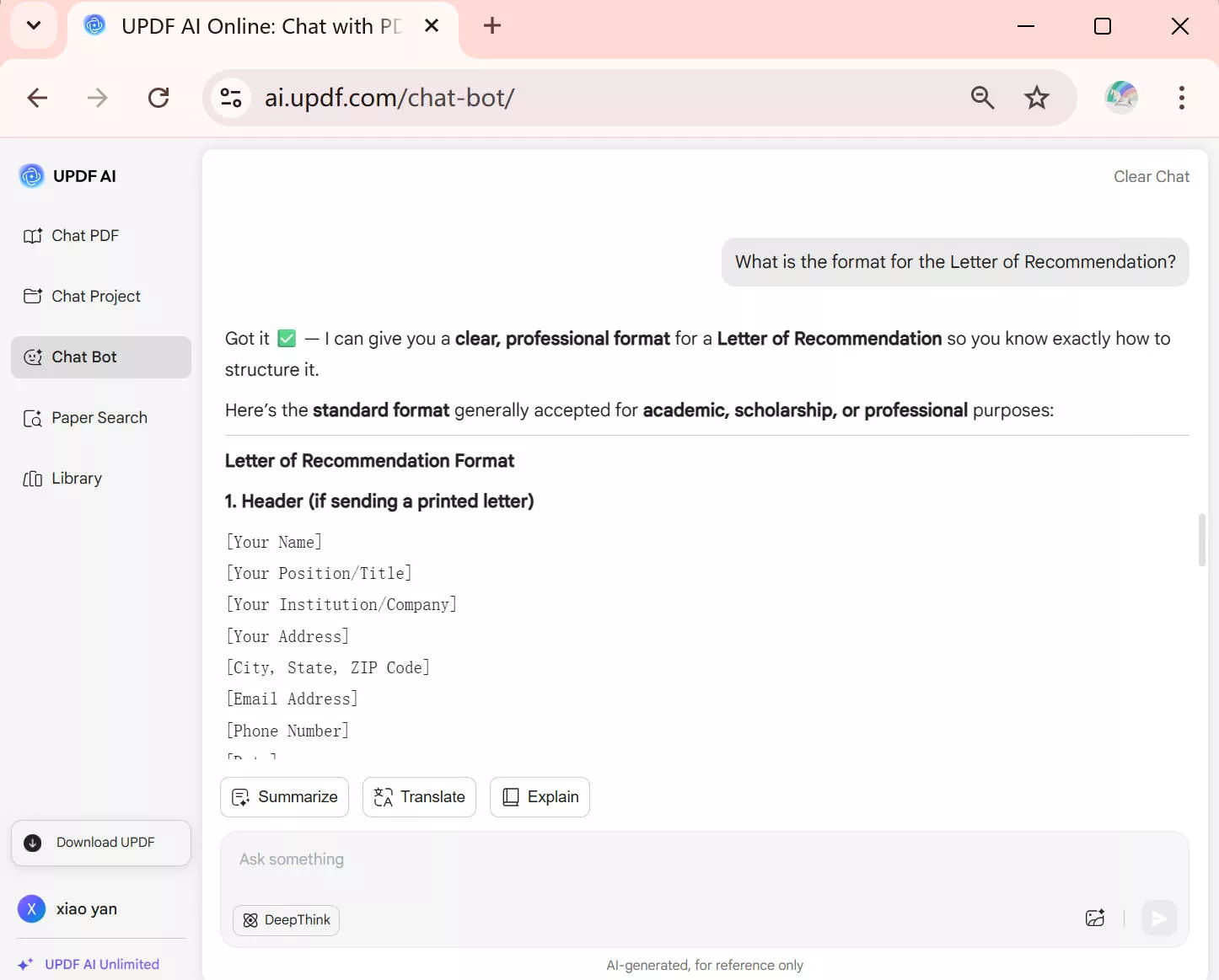Minimize the browser window
The height and width of the screenshot is (980, 1219).
tap(1026, 26)
